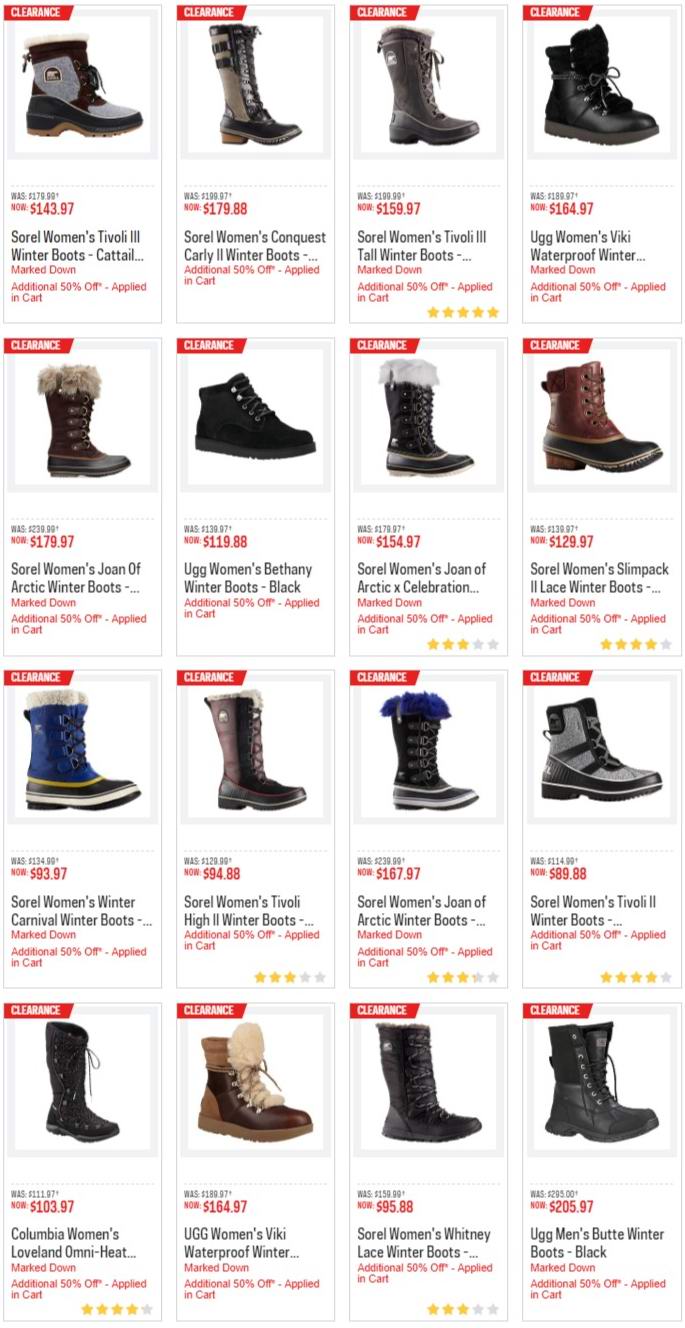Image resolution: width=685 pixels, height=1328 pixels.
Task: Click star rating for Columbia Loveland boots
Action: [116, 1309]
